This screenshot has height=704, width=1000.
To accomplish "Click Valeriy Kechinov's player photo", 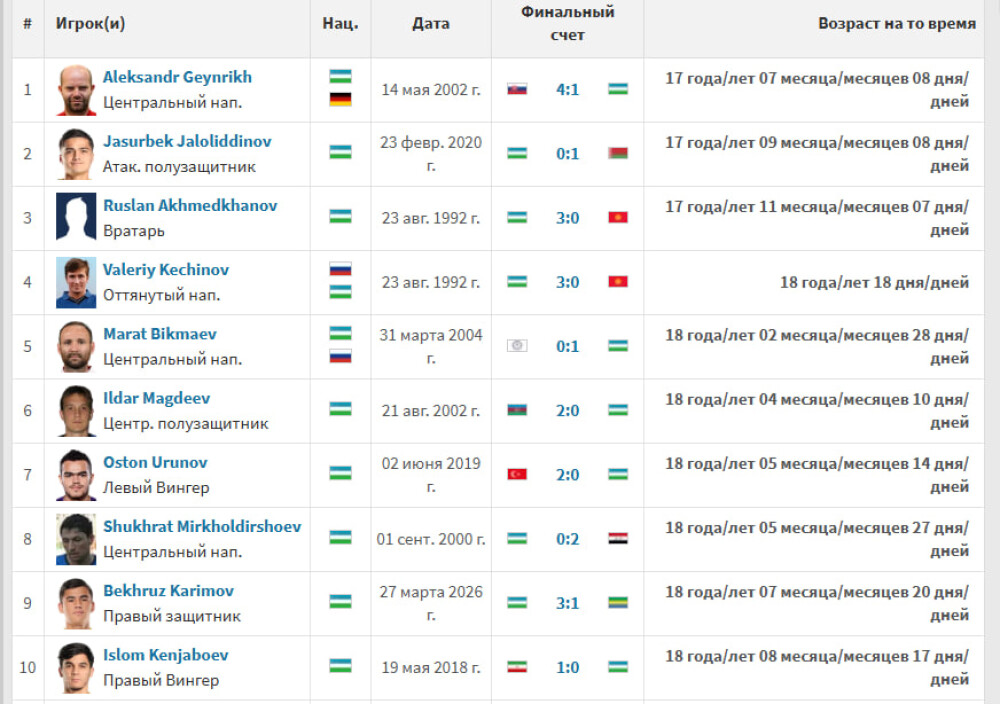I will pyautogui.click(x=76, y=282).
